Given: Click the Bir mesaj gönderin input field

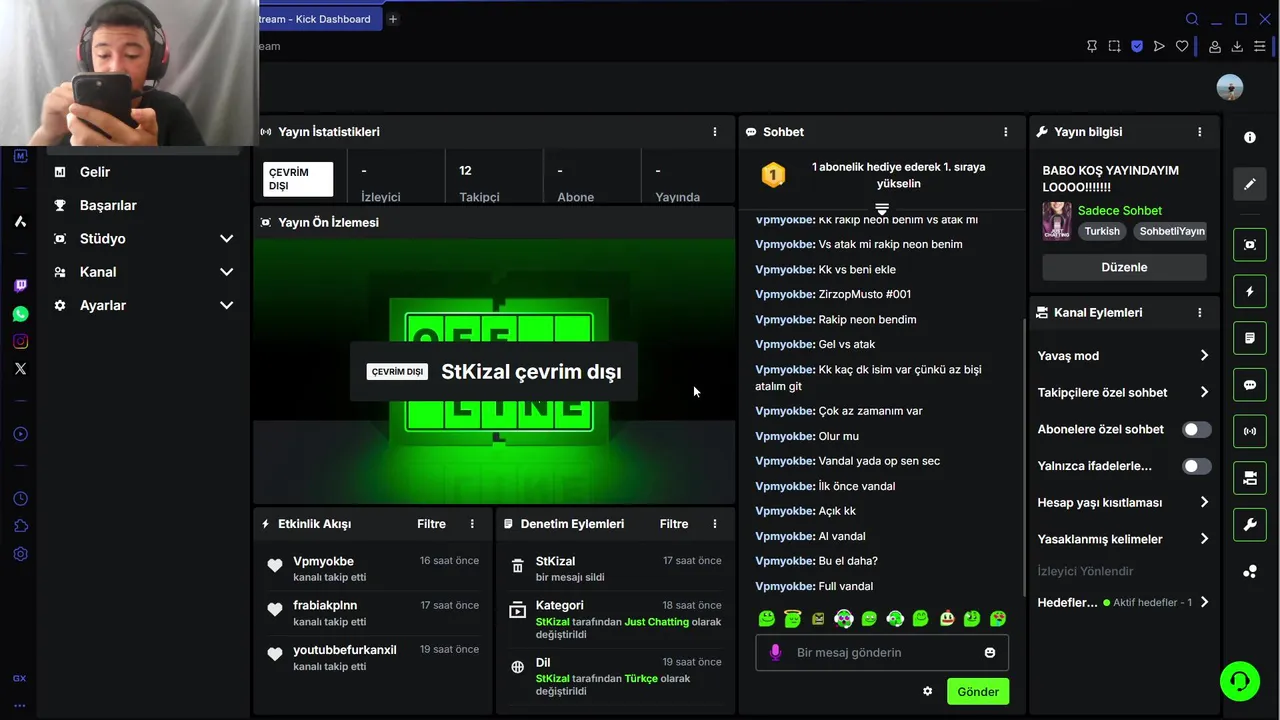Looking at the screenshot, I should [881, 653].
